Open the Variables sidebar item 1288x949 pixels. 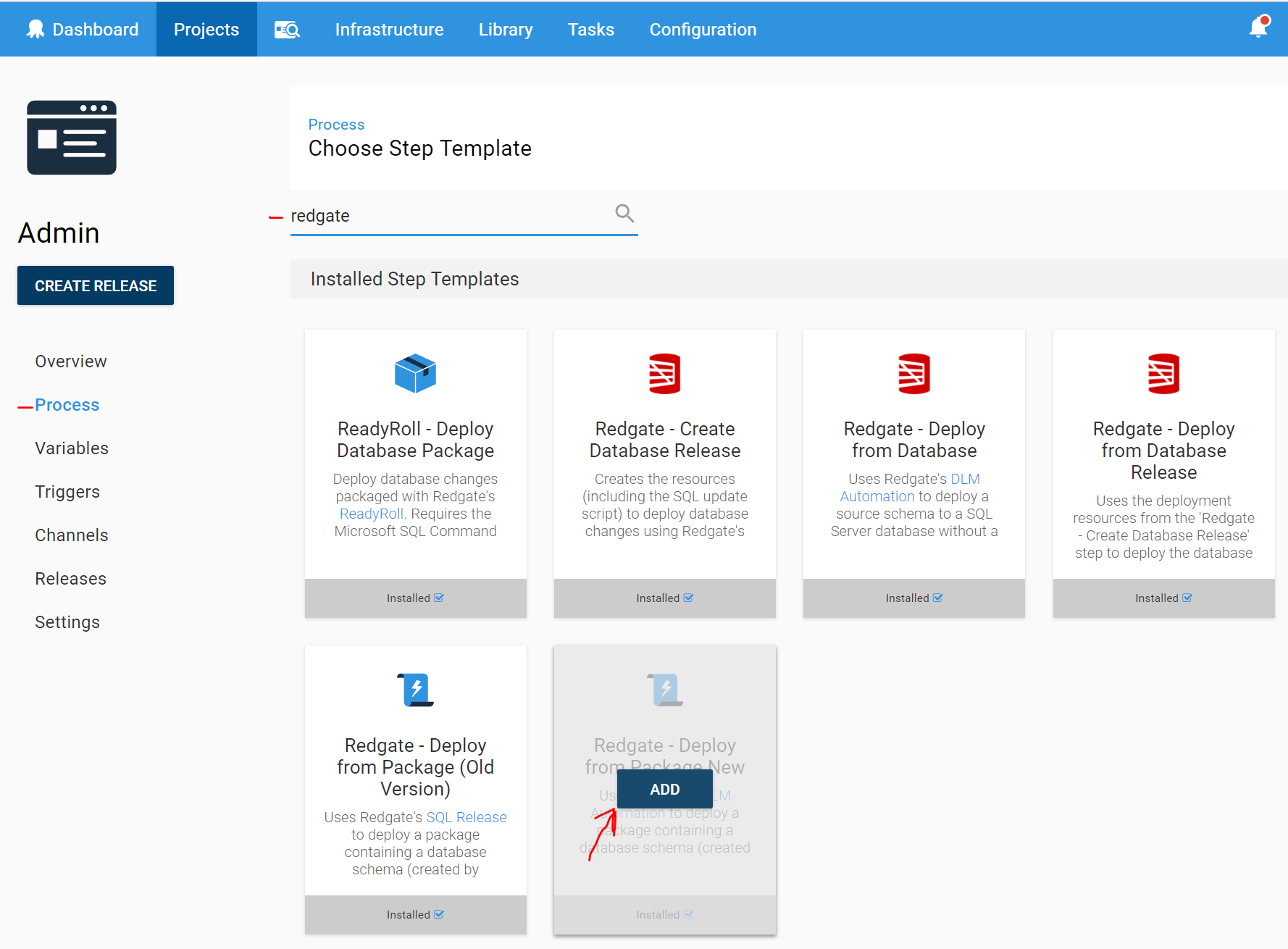tap(72, 448)
